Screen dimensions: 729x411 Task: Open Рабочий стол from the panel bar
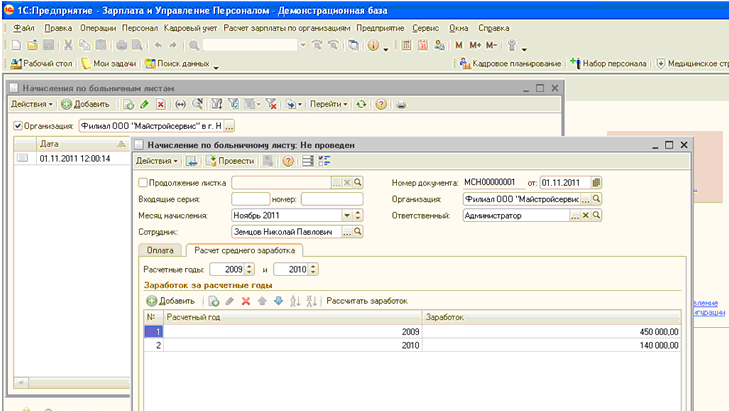44,64
